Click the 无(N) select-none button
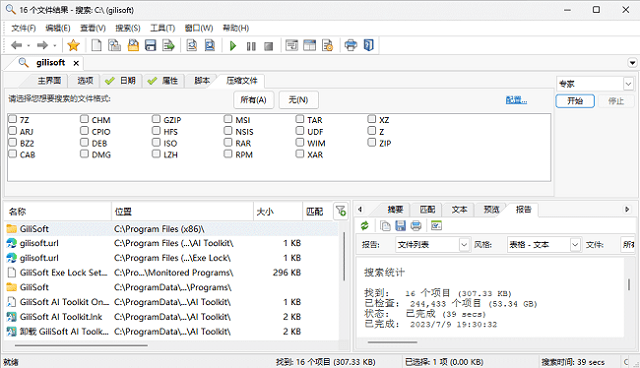 point(298,100)
